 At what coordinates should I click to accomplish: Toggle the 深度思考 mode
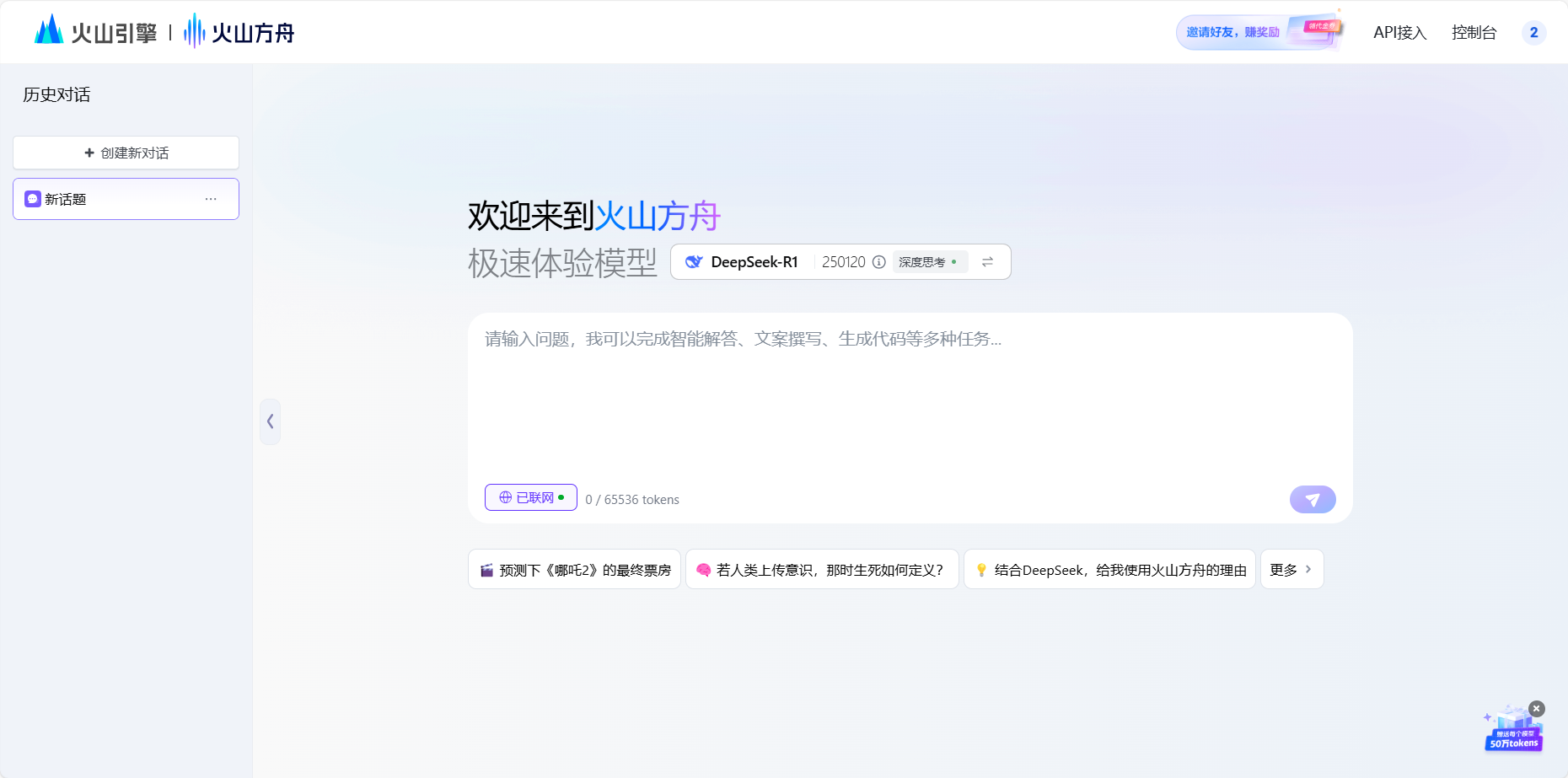coord(929,262)
